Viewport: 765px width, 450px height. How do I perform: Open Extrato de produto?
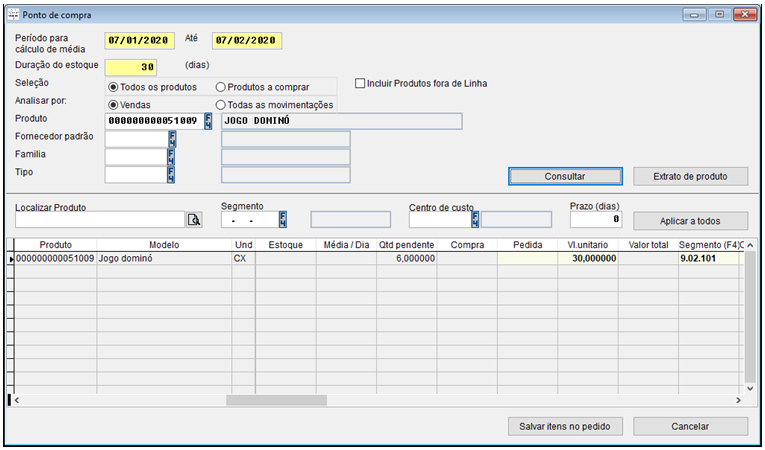(x=690, y=176)
